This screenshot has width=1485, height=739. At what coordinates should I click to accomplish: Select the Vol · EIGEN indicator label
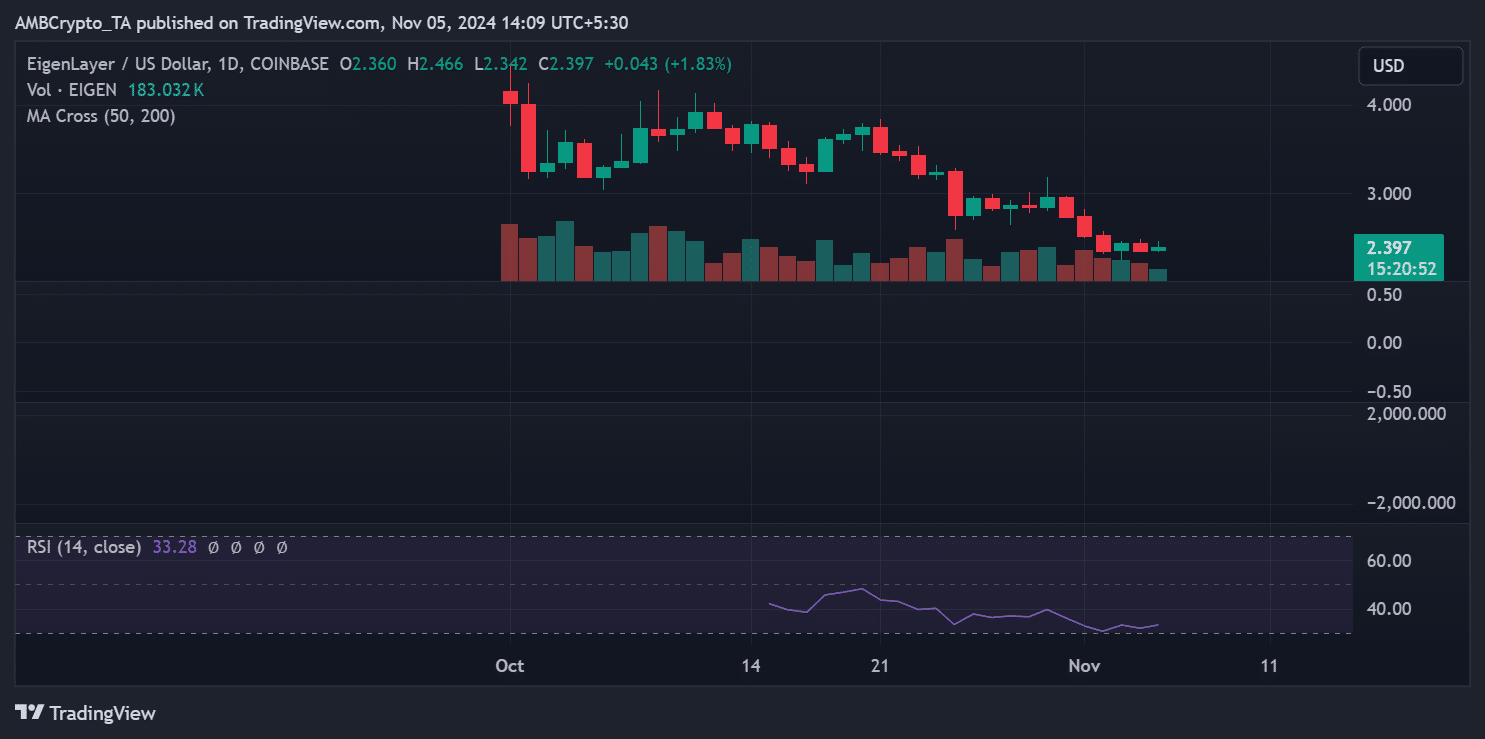click(74, 90)
